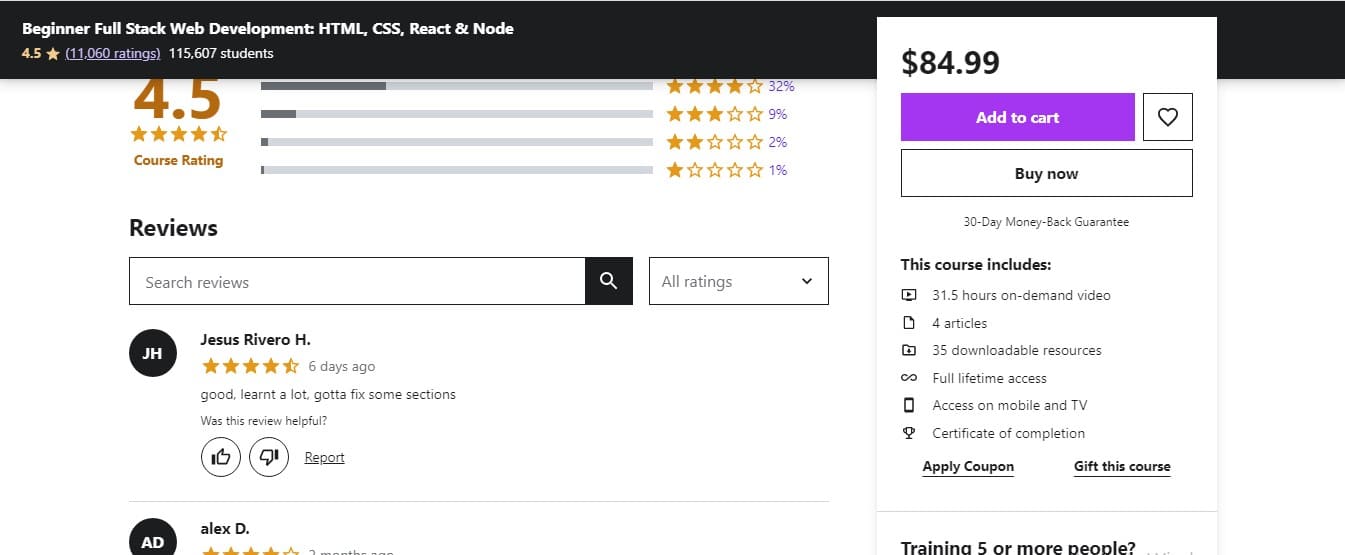Filter reviews by the 3-star 9% row
The height and width of the screenshot is (555, 1345).
click(727, 114)
